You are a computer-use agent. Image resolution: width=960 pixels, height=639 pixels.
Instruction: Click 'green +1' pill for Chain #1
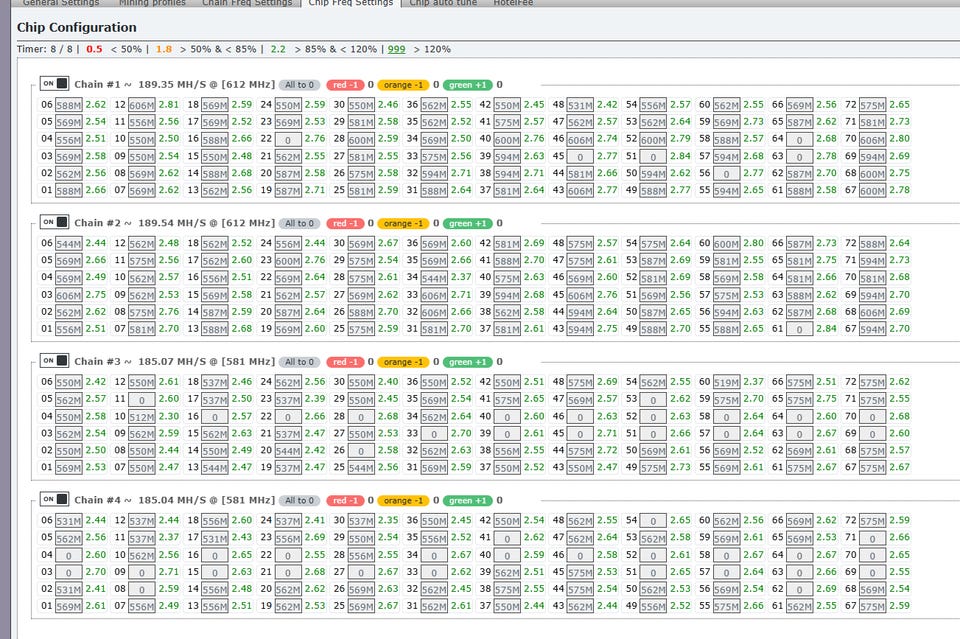[468, 85]
